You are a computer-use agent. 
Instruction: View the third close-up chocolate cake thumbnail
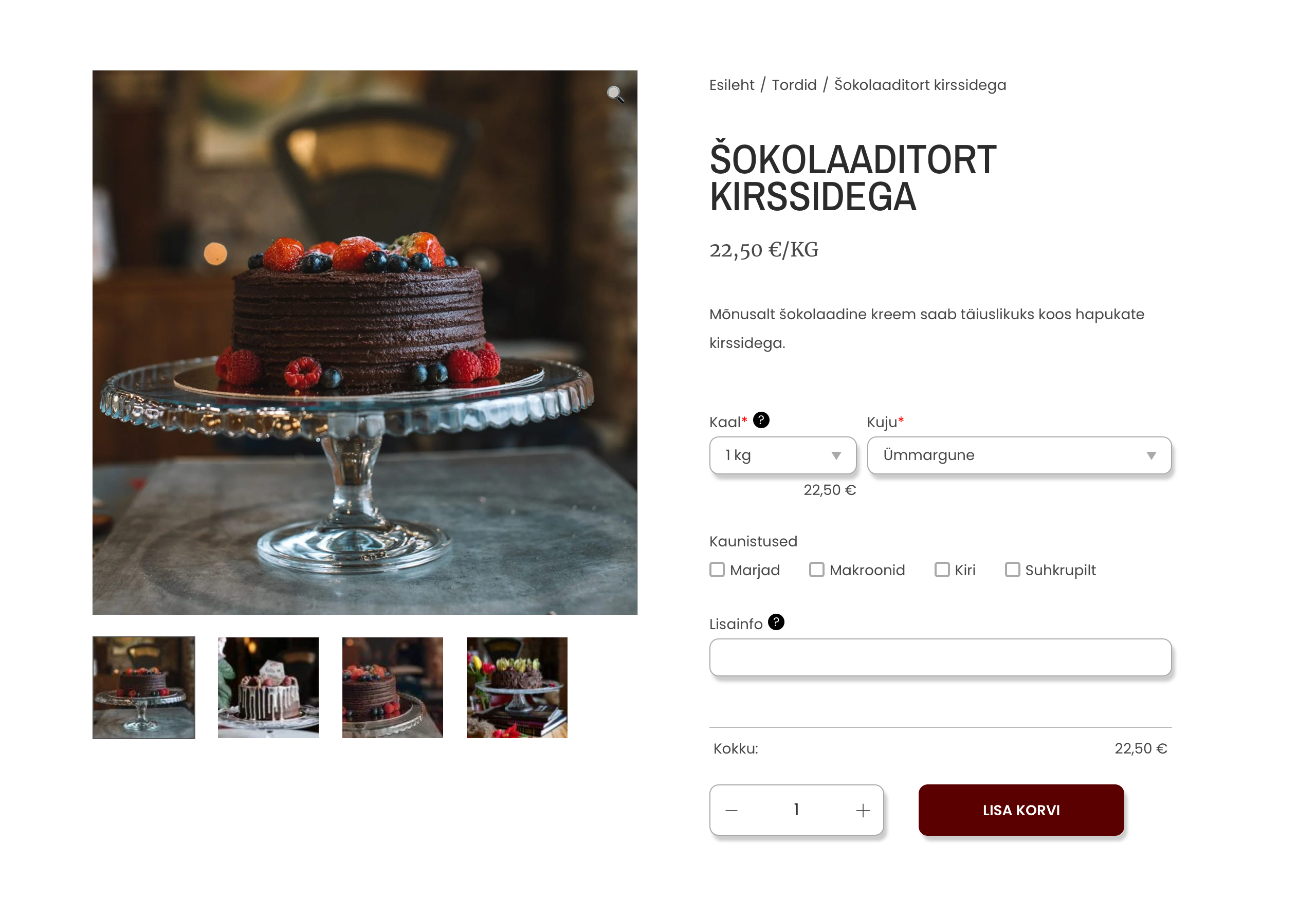coord(393,688)
